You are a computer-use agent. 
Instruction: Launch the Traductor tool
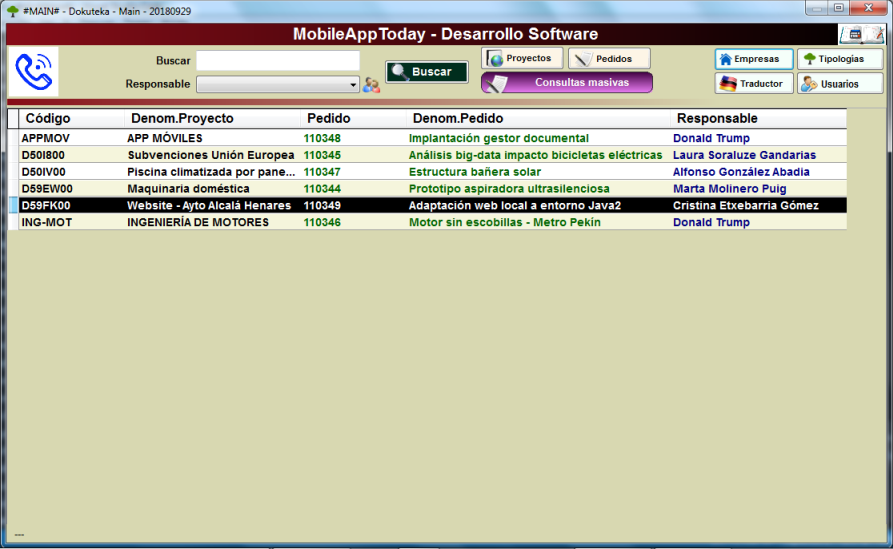(x=754, y=83)
